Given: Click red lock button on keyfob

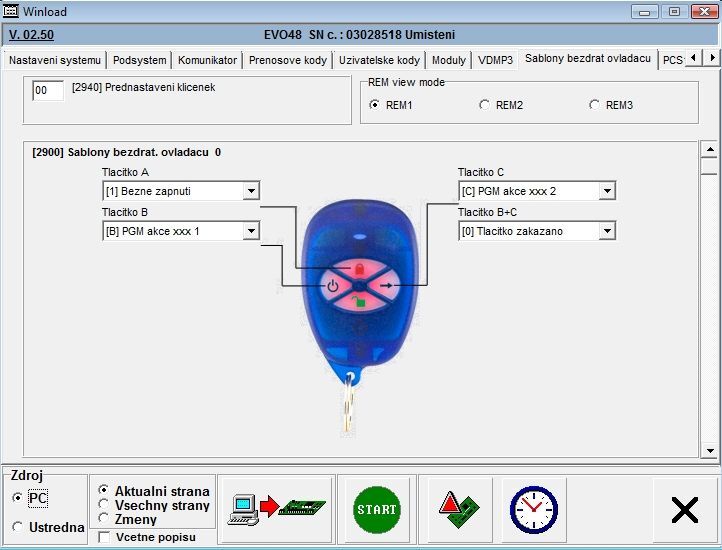Looking at the screenshot, I should 358,269.
